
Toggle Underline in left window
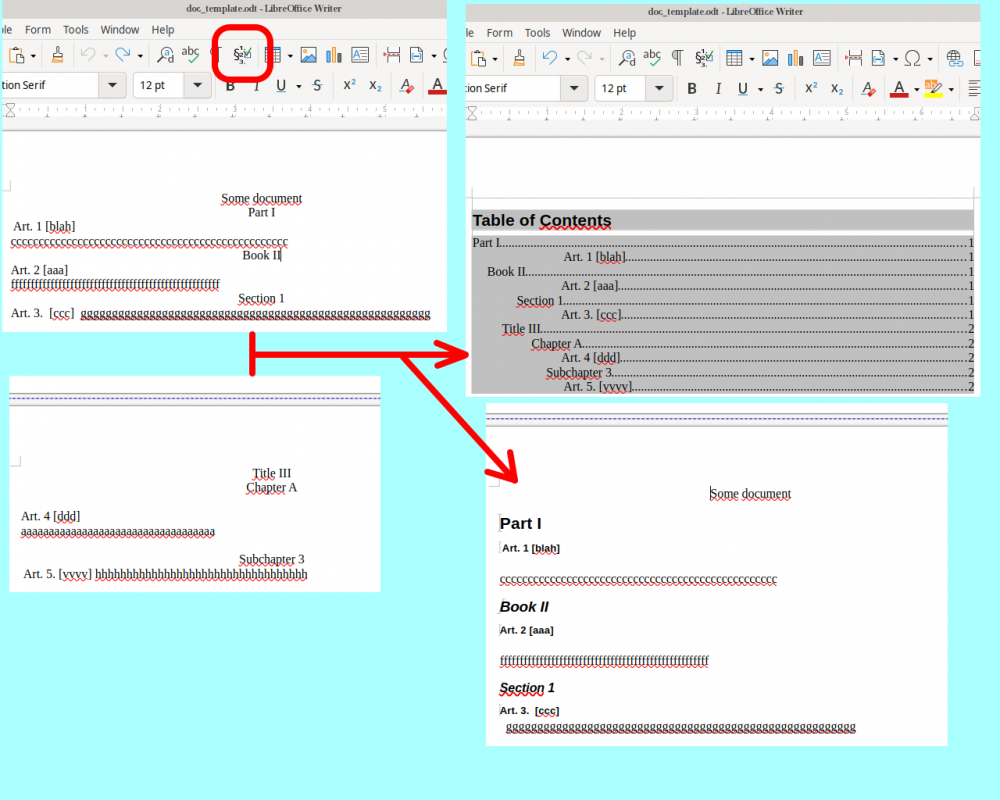(x=281, y=85)
